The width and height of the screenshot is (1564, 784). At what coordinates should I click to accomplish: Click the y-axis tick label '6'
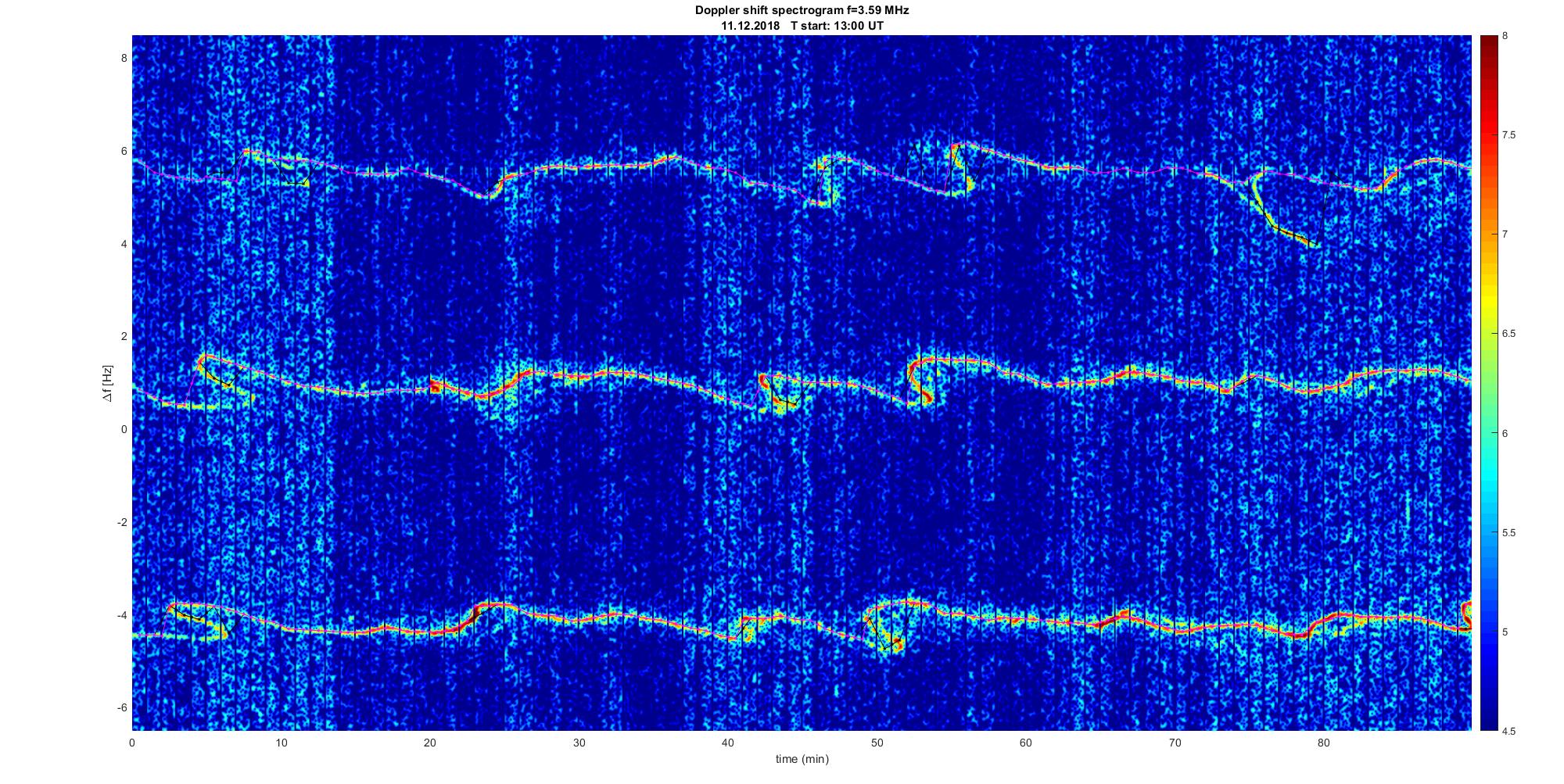pos(124,151)
